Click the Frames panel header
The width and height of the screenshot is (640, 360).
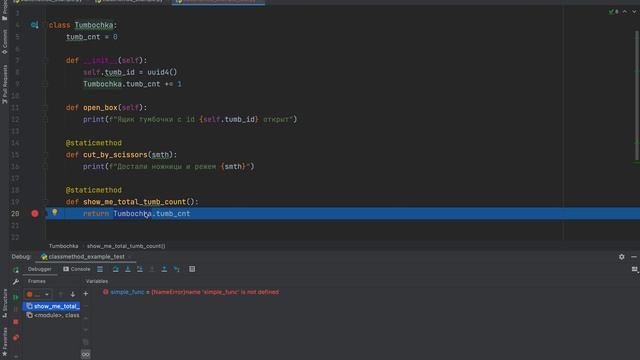(x=37, y=281)
